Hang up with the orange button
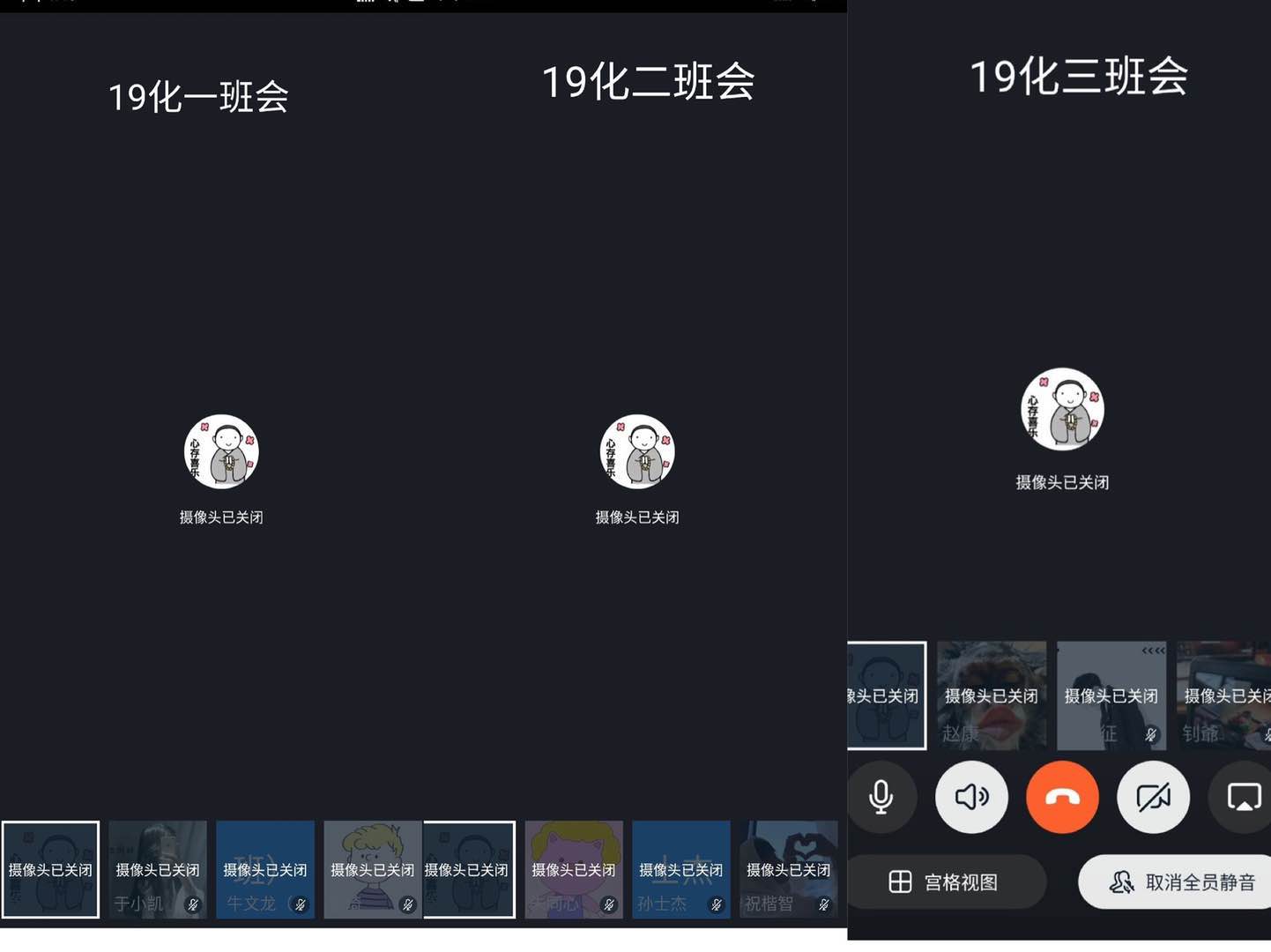Viewport: 1271px width, 952px height. click(x=1062, y=797)
